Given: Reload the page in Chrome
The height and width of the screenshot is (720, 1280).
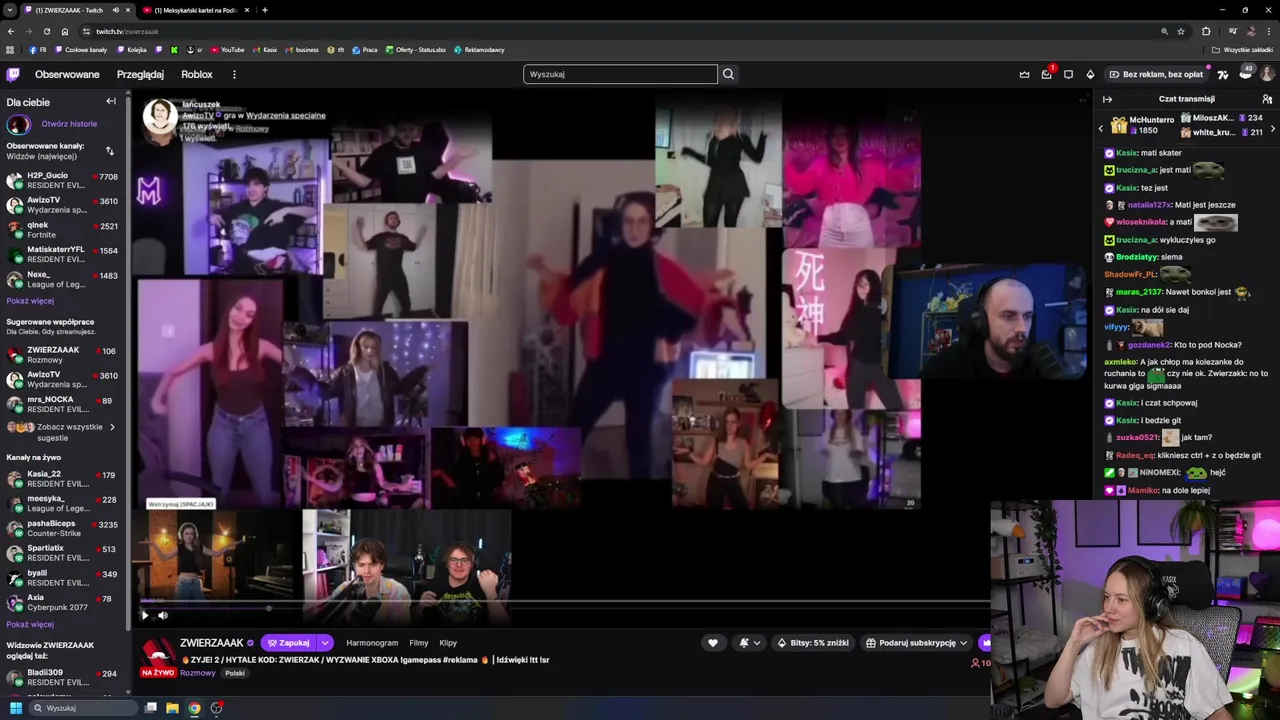Looking at the screenshot, I should click(46, 31).
